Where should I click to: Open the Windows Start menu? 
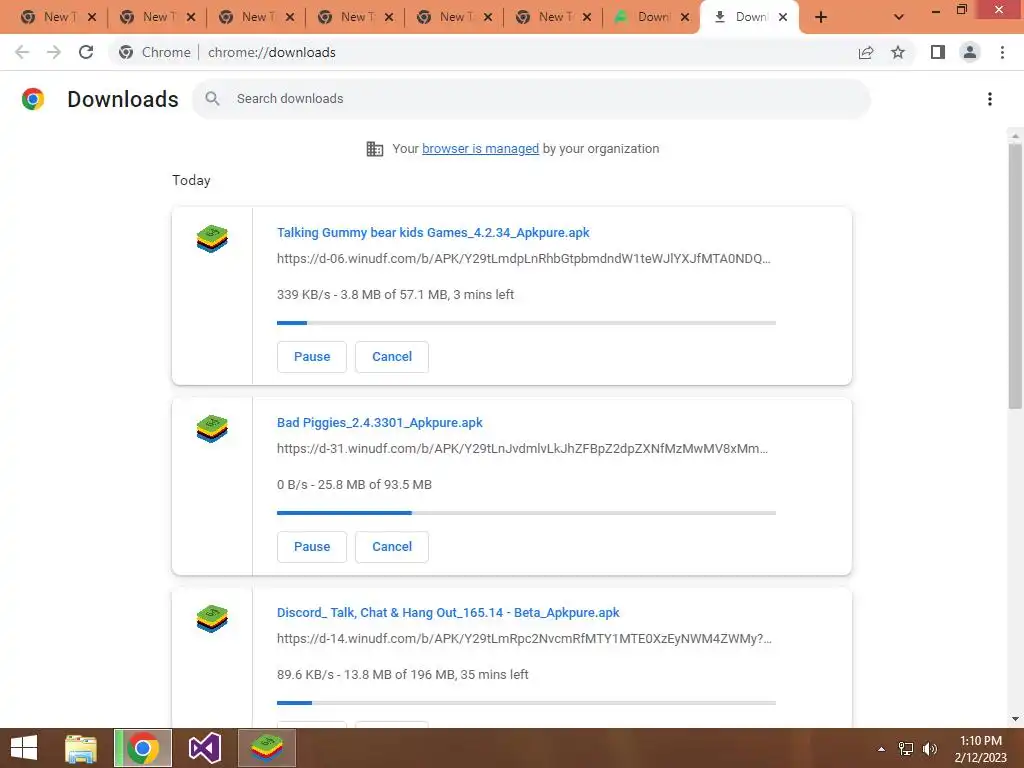click(x=24, y=748)
